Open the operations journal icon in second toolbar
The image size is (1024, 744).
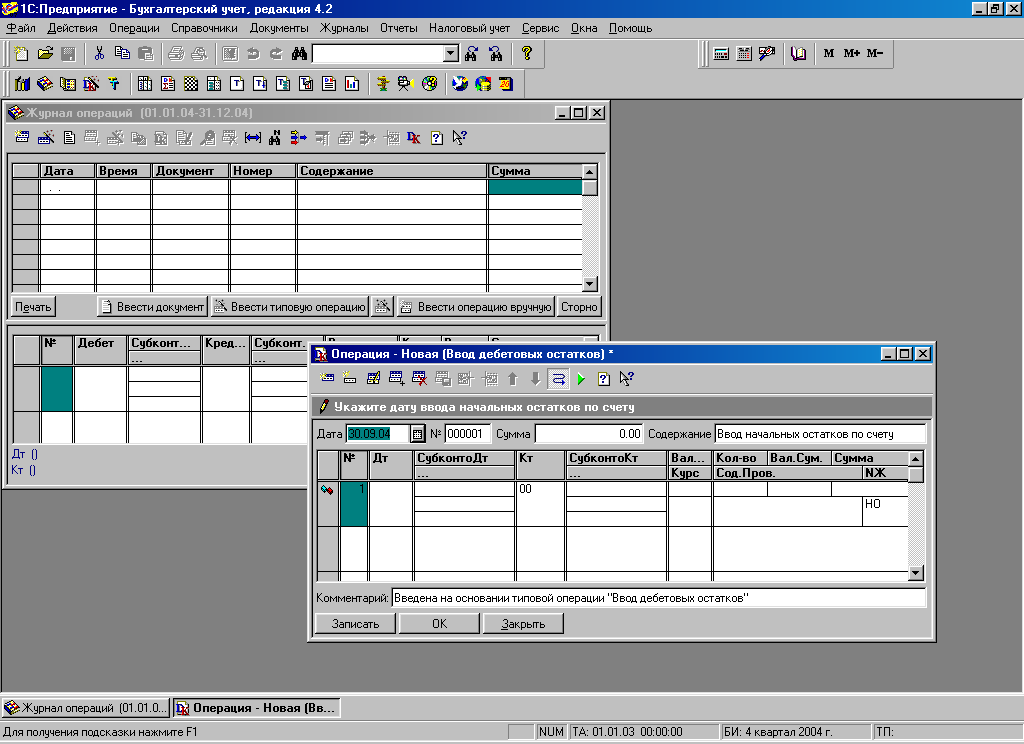[x=45, y=84]
